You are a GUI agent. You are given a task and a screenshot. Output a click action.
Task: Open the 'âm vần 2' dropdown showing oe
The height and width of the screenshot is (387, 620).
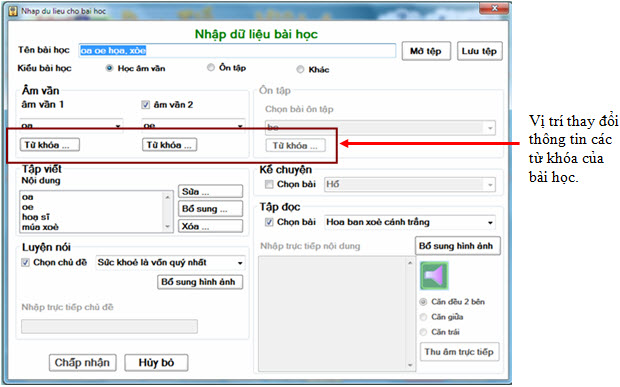point(193,125)
